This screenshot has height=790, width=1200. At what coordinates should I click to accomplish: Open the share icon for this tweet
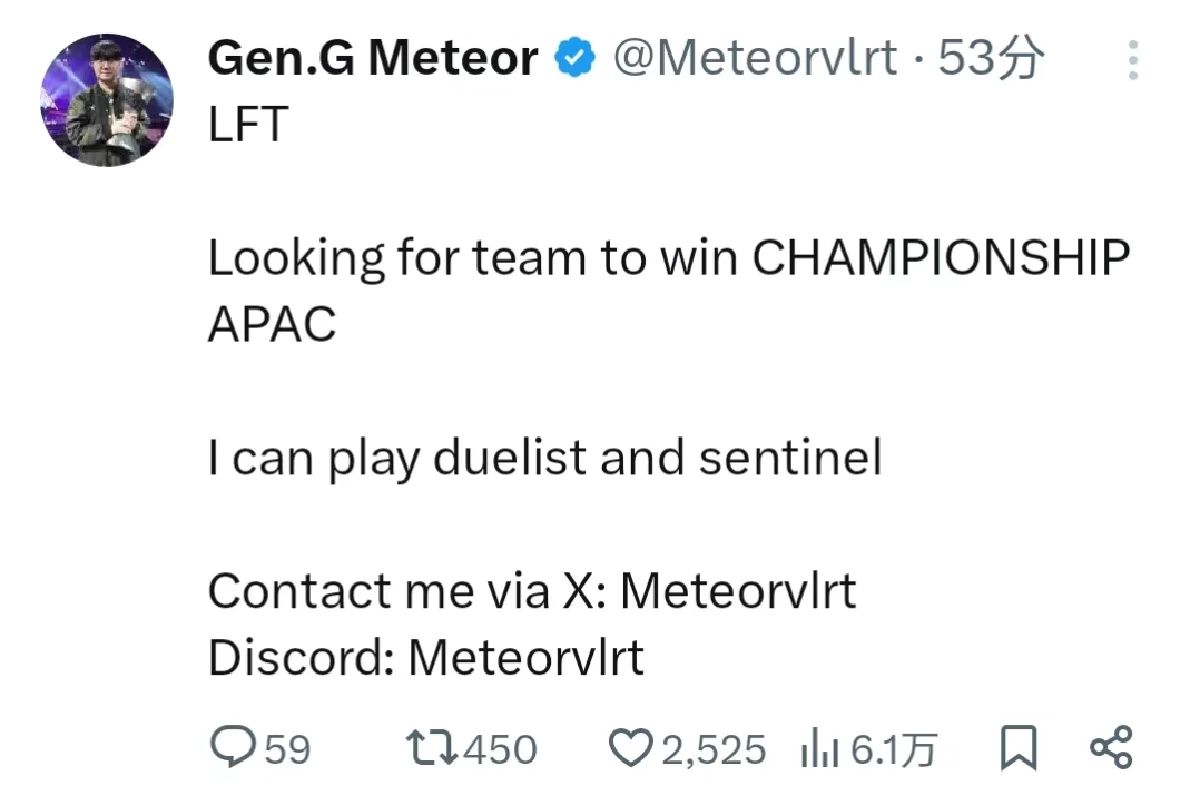pyautogui.click(x=1110, y=748)
